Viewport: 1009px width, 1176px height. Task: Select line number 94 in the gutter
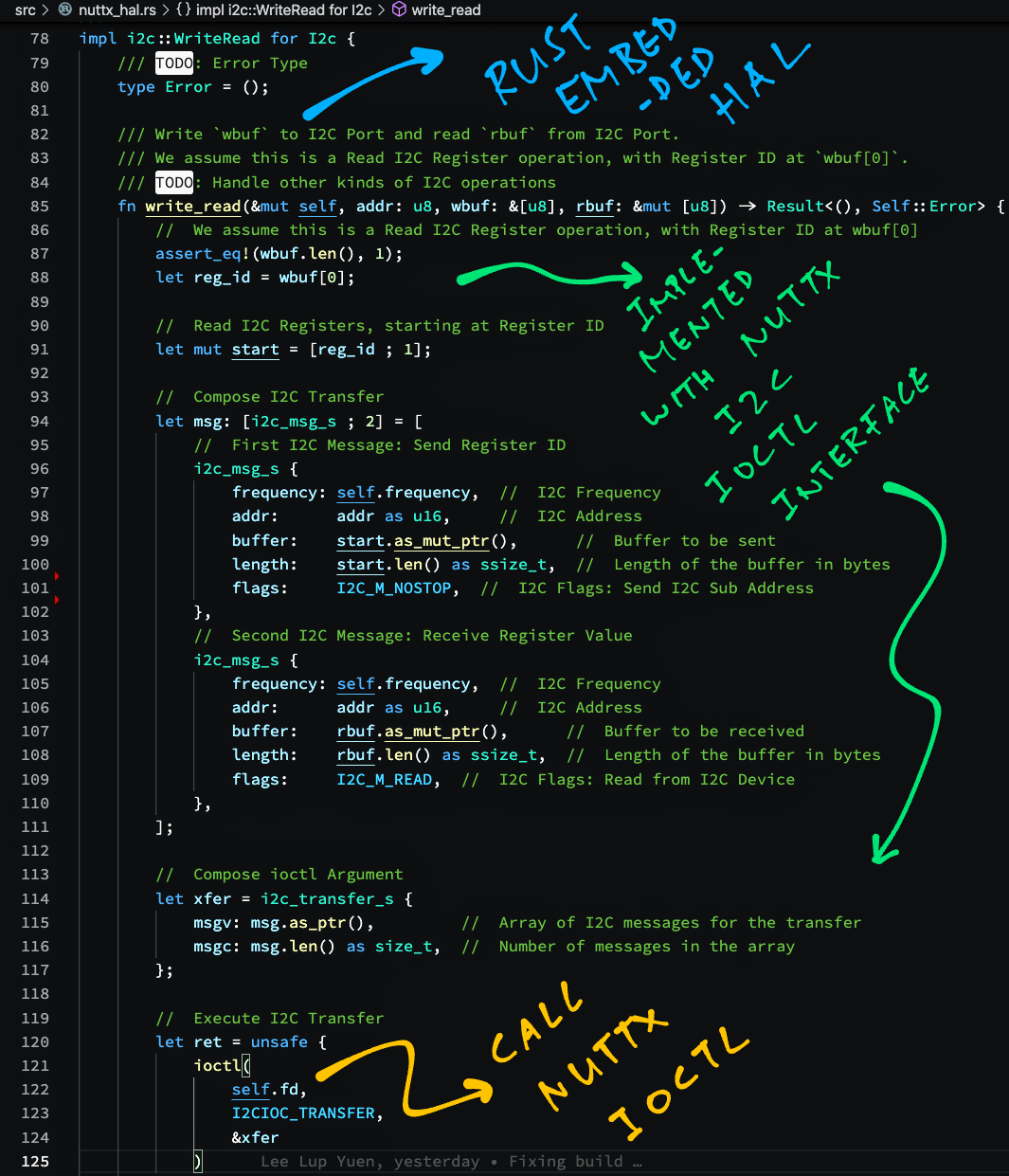pyautogui.click(x=39, y=421)
